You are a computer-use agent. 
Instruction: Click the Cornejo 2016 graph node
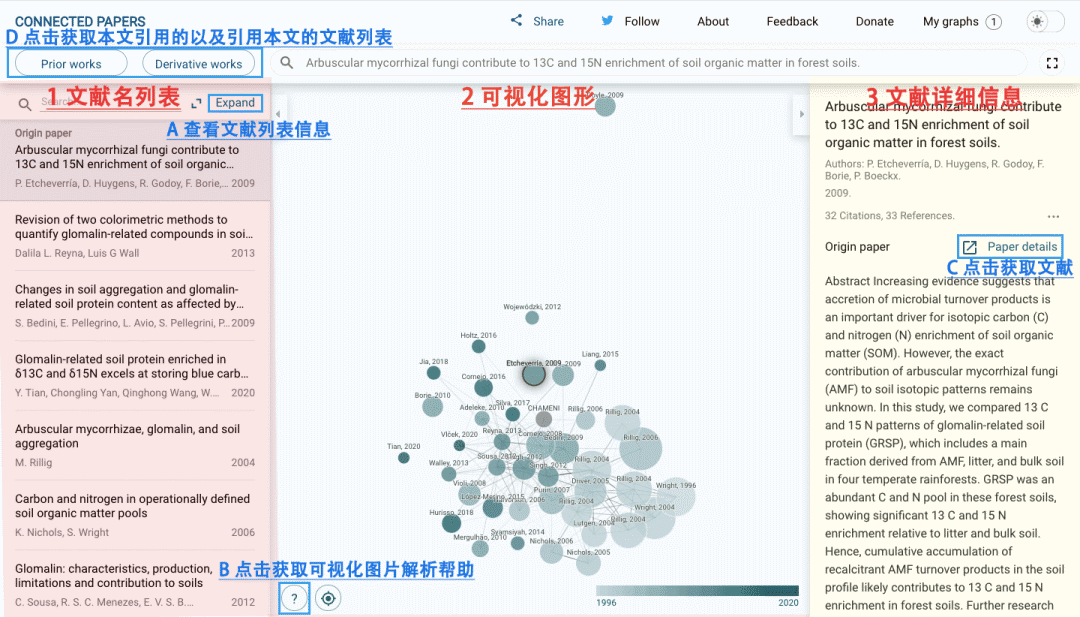coord(484,387)
